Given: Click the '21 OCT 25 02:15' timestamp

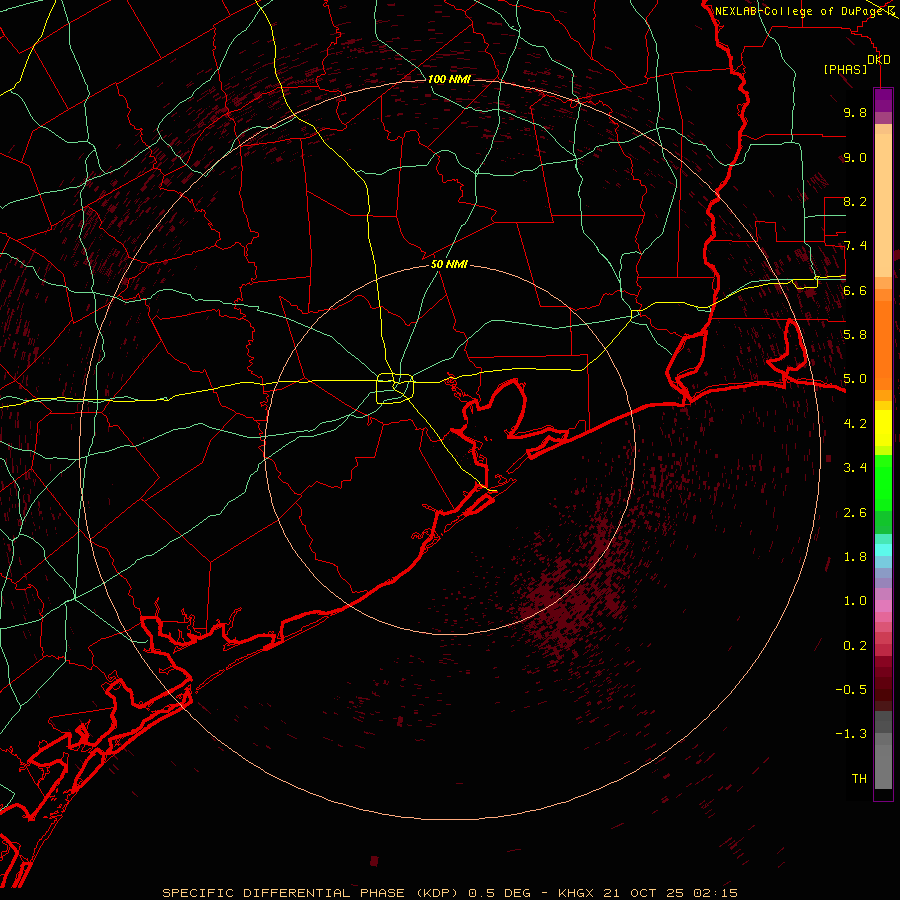Looking at the screenshot, I should click(x=670, y=893).
